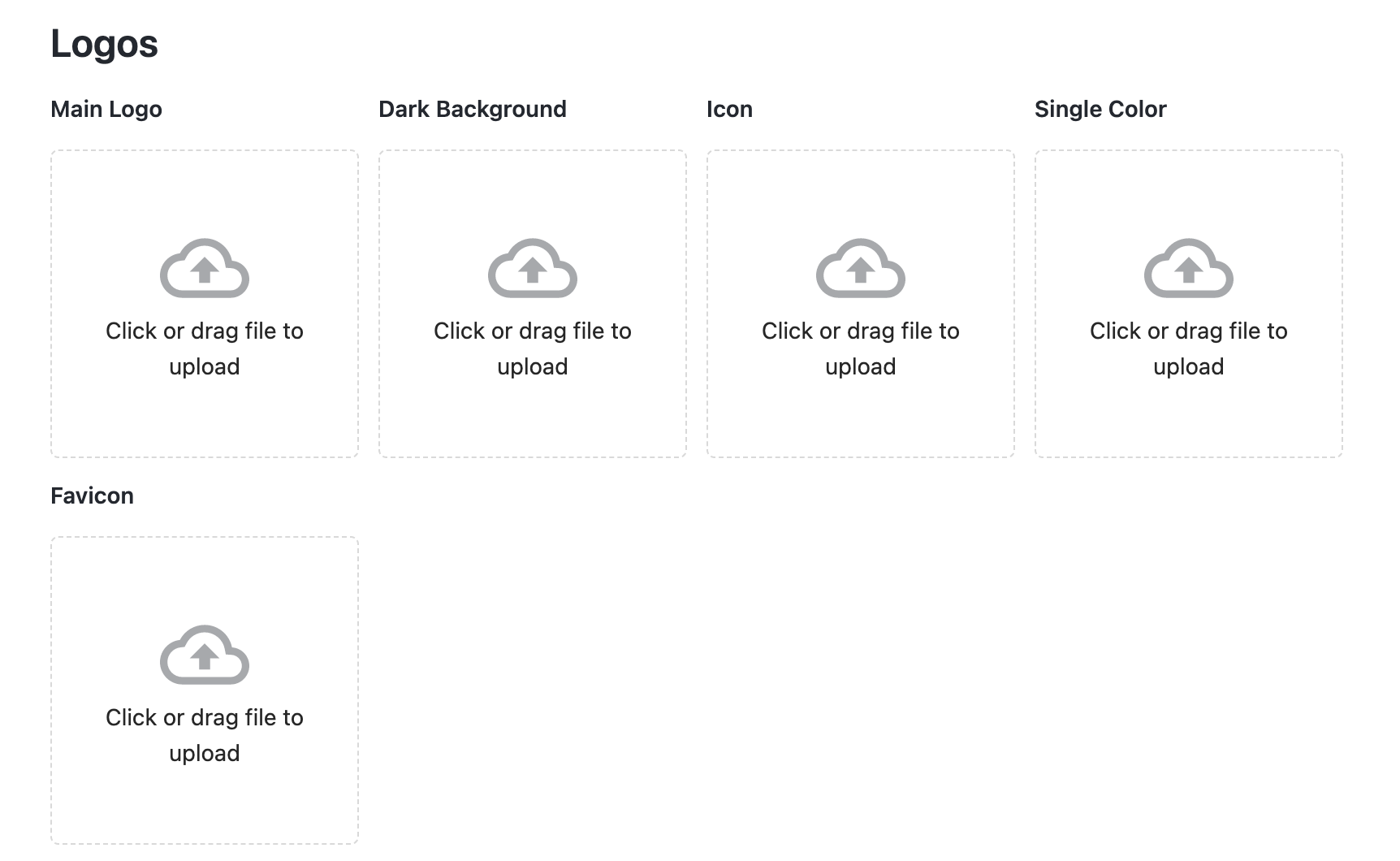Select the upload arrow inside Favicon's cloud
The height and width of the screenshot is (861, 1400).
point(205,658)
